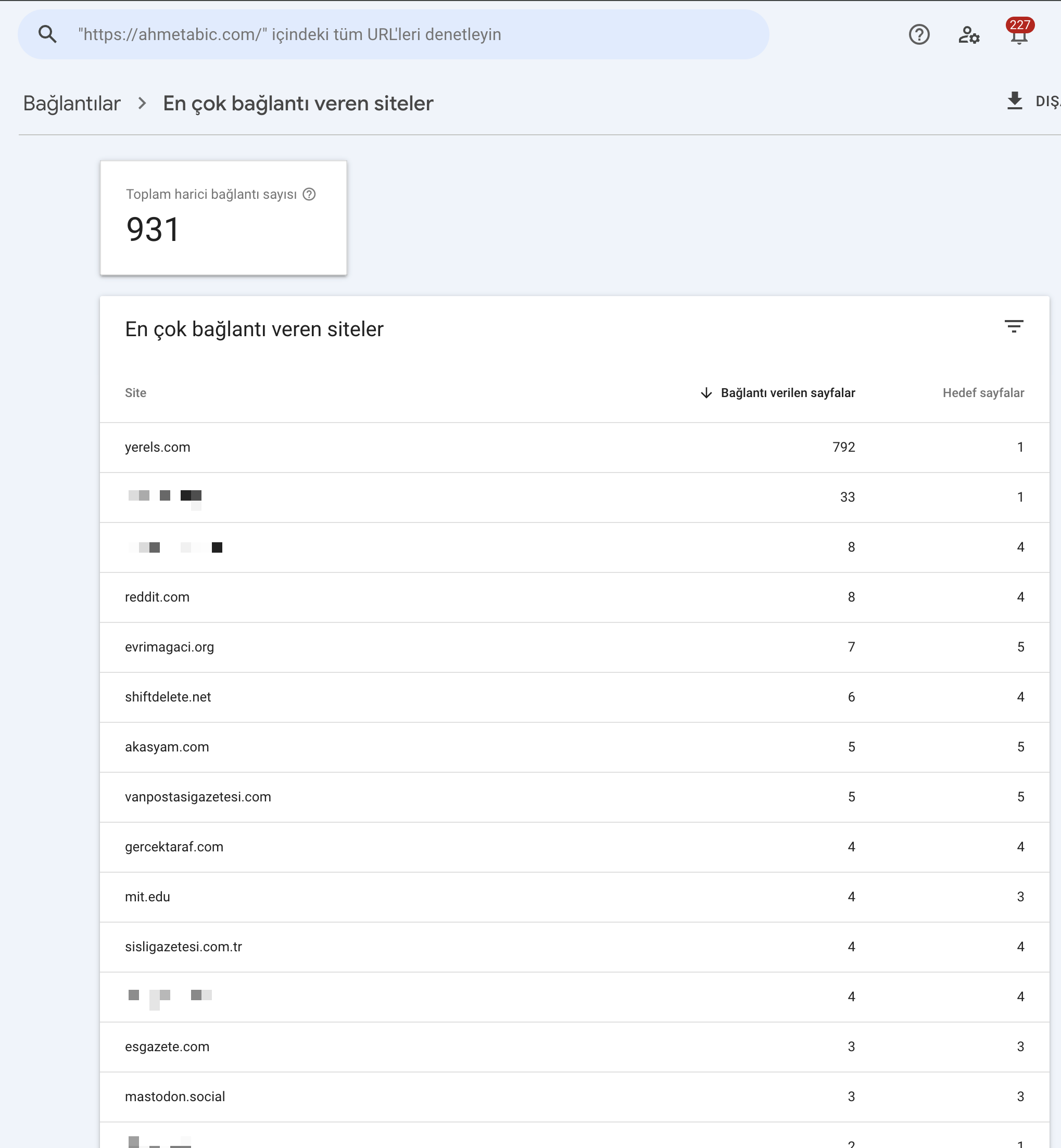The width and height of the screenshot is (1061, 1148).
Task: Open the tooltip next to Toplam harici bağlantı sayısı
Action: tap(310, 195)
